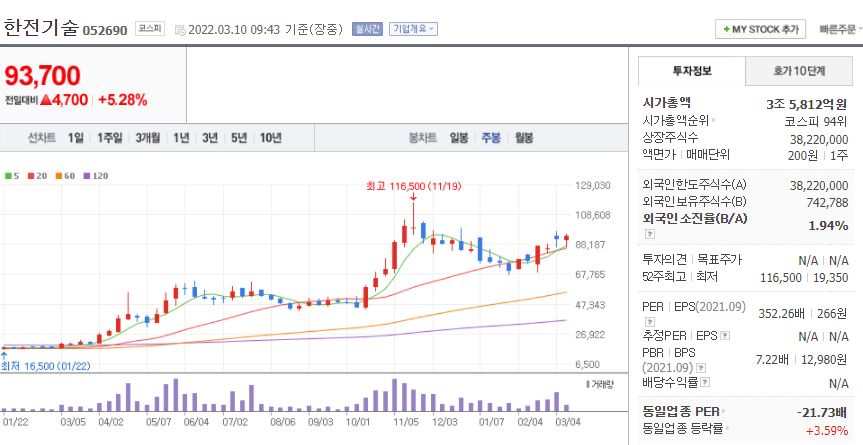863x445 pixels.
Task: Expand the 시가총액순위 arrow link
Action: click(x=714, y=120)
